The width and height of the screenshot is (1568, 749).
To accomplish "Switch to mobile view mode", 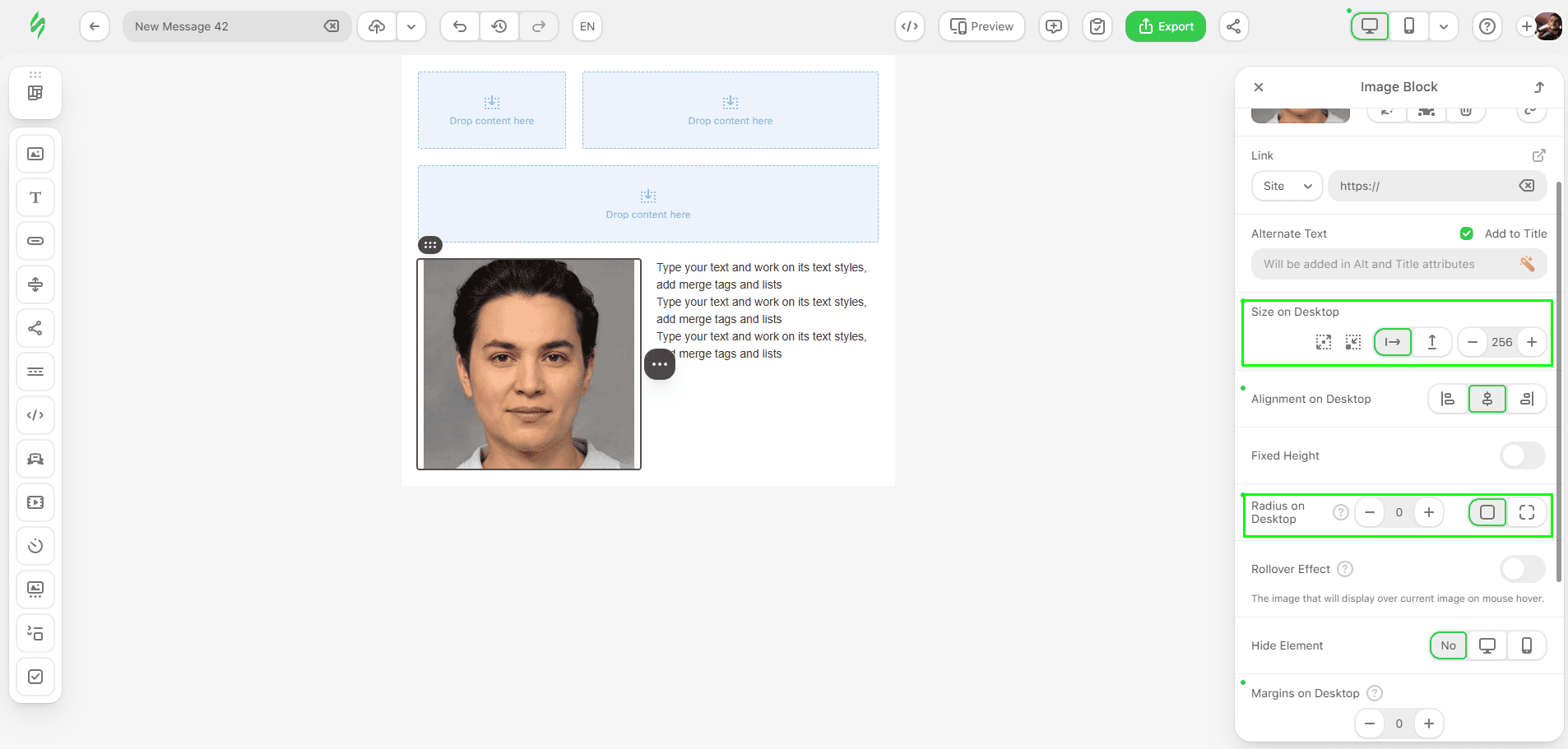I will coord(1409,26).
